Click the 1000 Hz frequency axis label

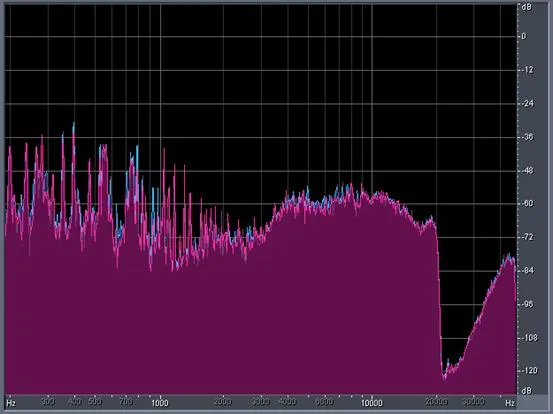(160, 403)
